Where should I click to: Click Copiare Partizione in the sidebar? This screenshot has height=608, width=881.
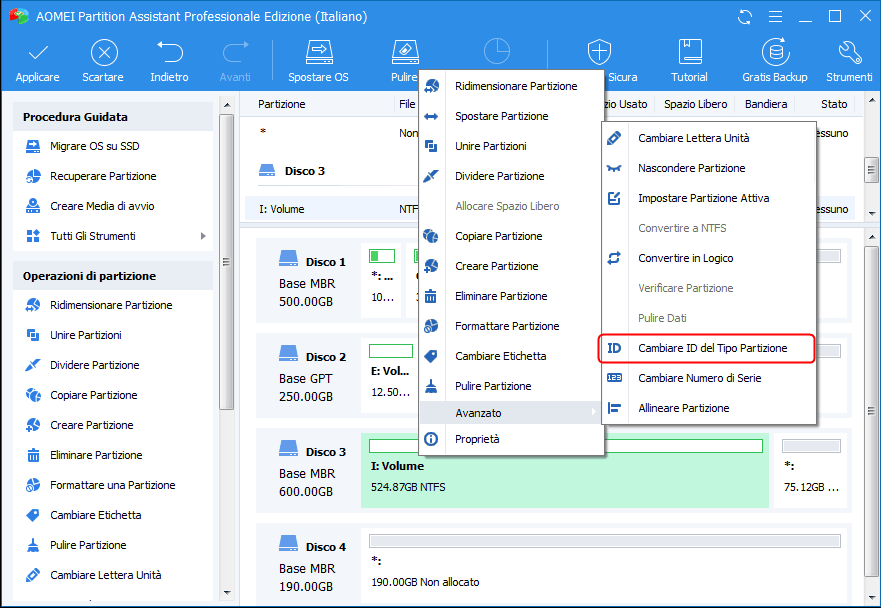coord(93,396)
